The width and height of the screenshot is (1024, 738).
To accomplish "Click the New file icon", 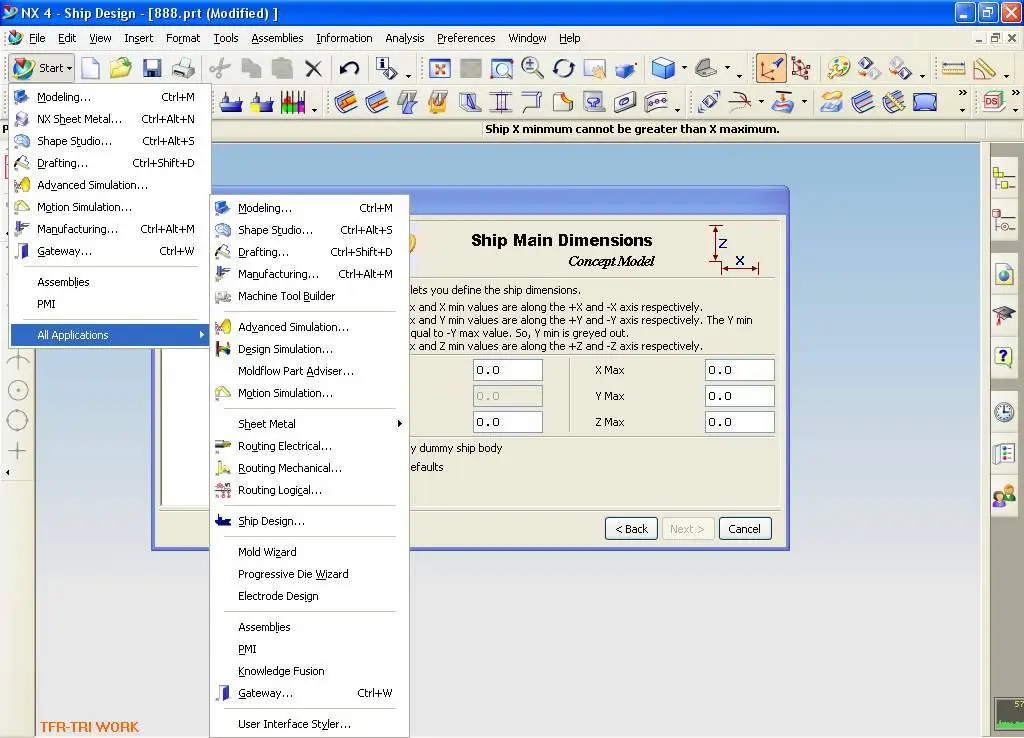I will 90,68.
